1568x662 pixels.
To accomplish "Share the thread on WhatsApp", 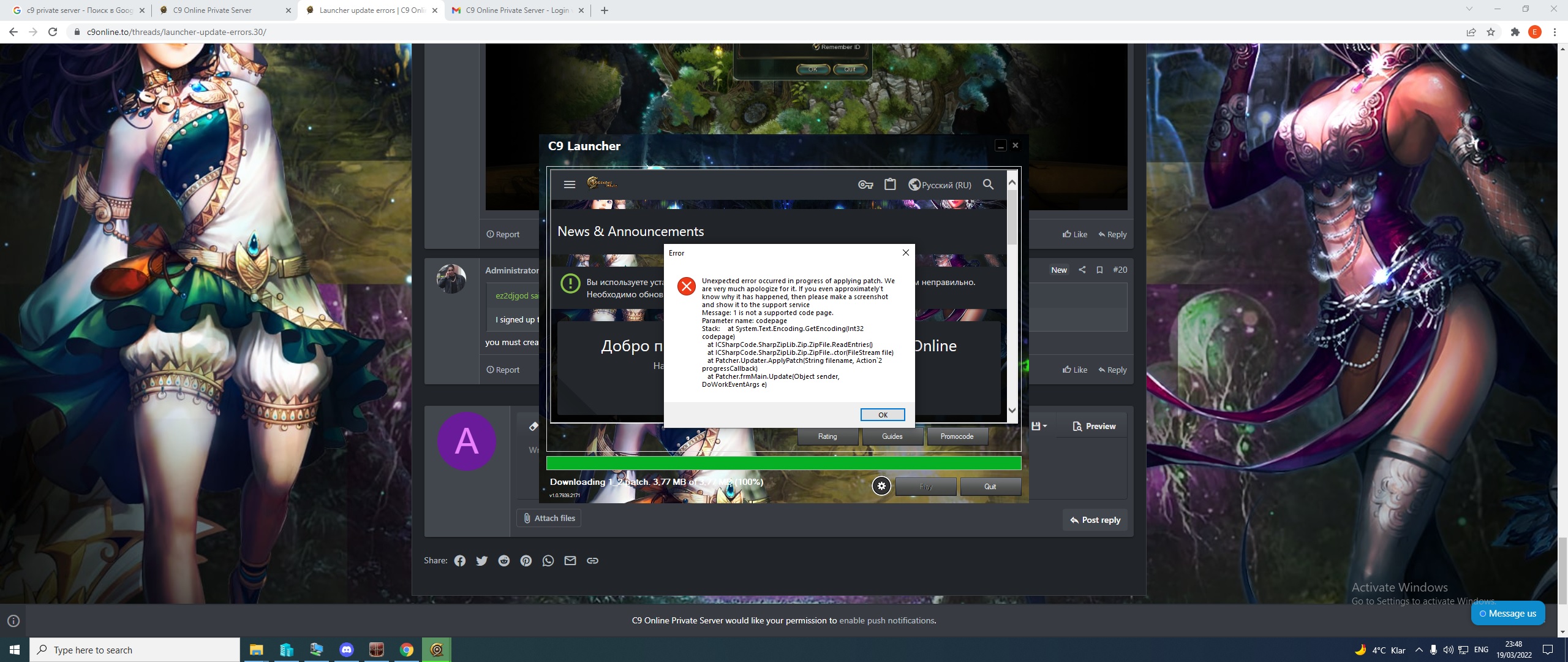I will coord(548,561).
